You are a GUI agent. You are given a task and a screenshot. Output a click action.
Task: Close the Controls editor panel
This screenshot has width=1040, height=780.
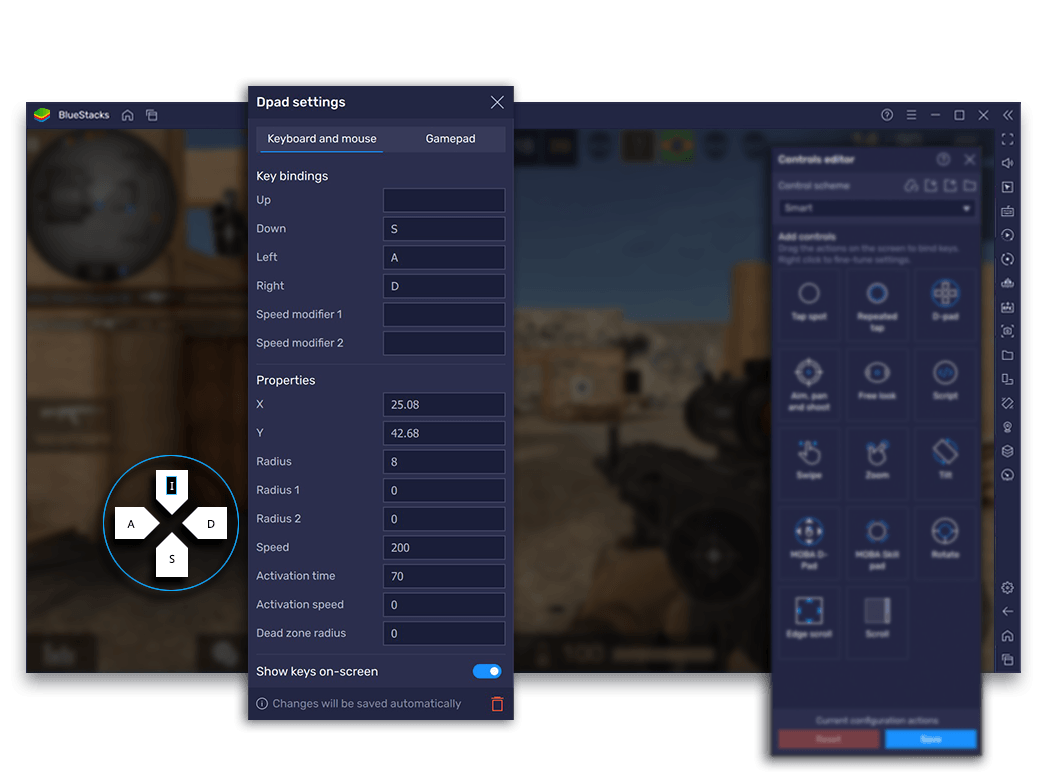pos(970,160)
